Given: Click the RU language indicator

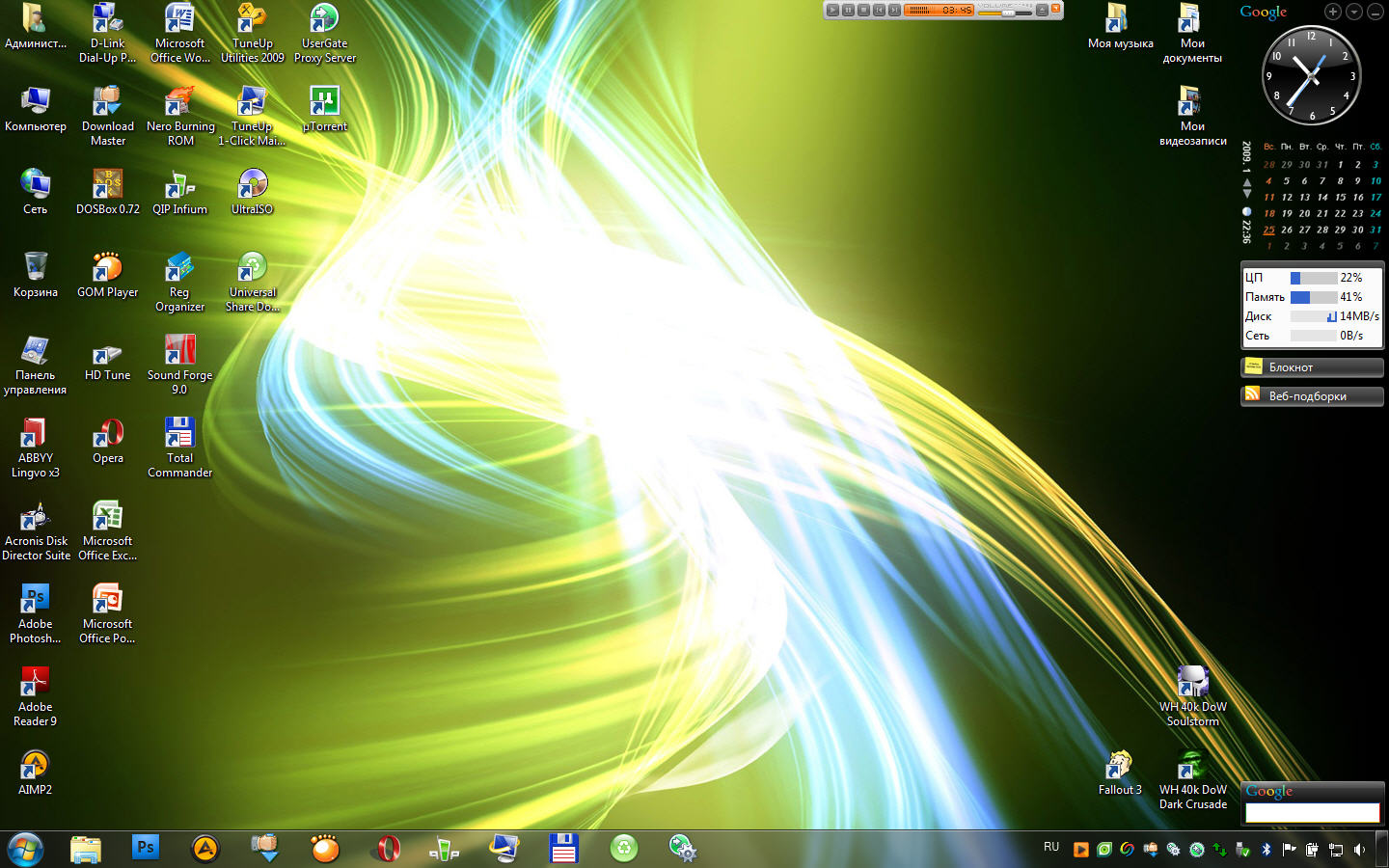Looking at the screenshot, I should click(x=1051, y=847).
